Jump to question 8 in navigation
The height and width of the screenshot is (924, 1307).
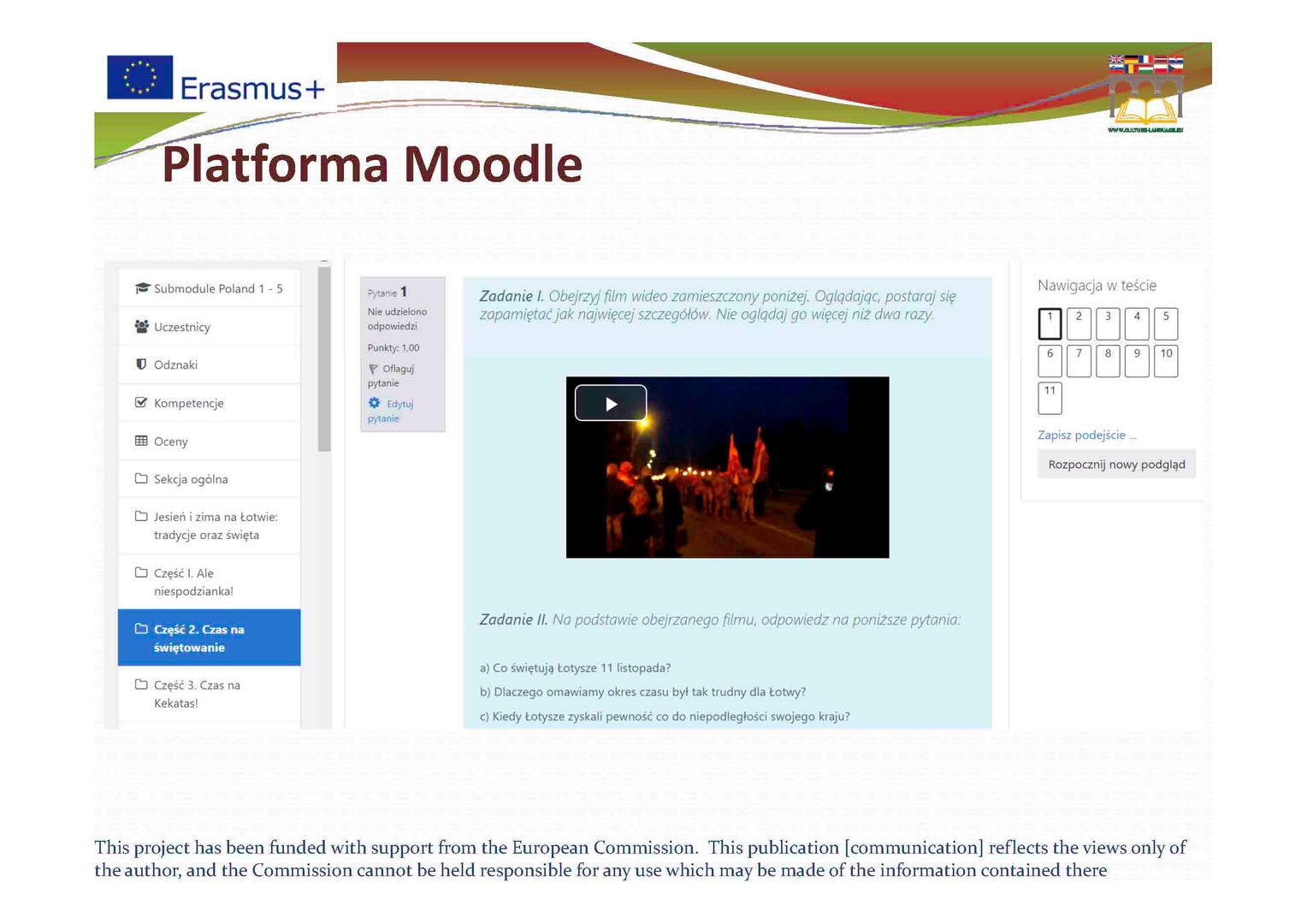[1108, 361]
